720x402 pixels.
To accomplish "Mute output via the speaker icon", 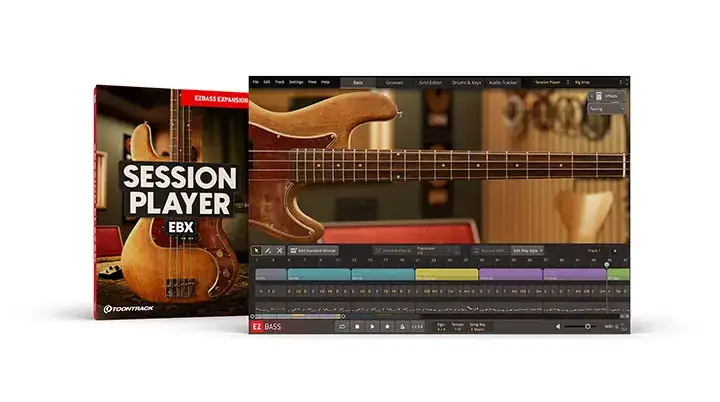I will click(558, 327).
